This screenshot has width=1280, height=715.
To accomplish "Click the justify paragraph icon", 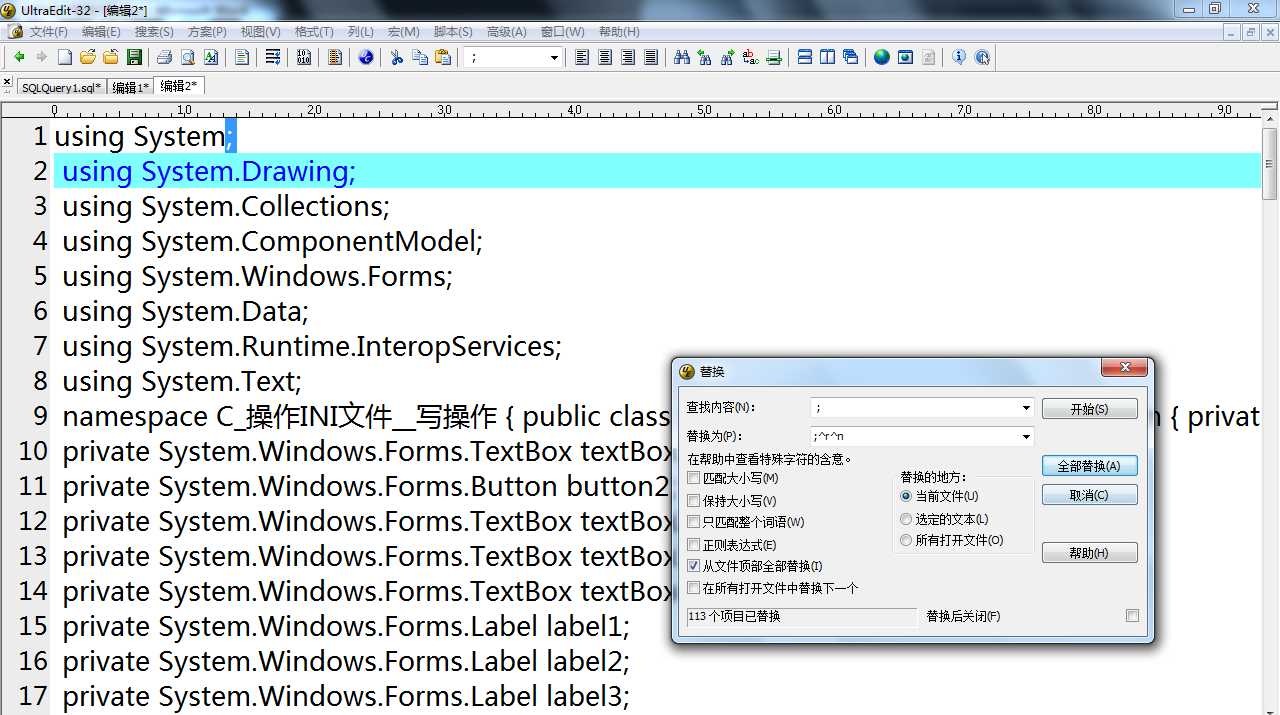I will pyautogui.click(x=651, y=57).
